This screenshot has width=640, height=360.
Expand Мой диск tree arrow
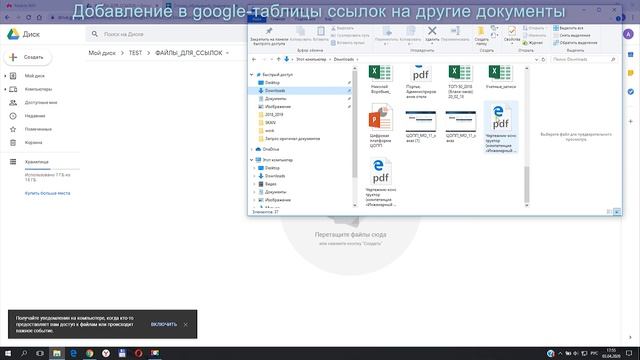(x=5, y=76)
